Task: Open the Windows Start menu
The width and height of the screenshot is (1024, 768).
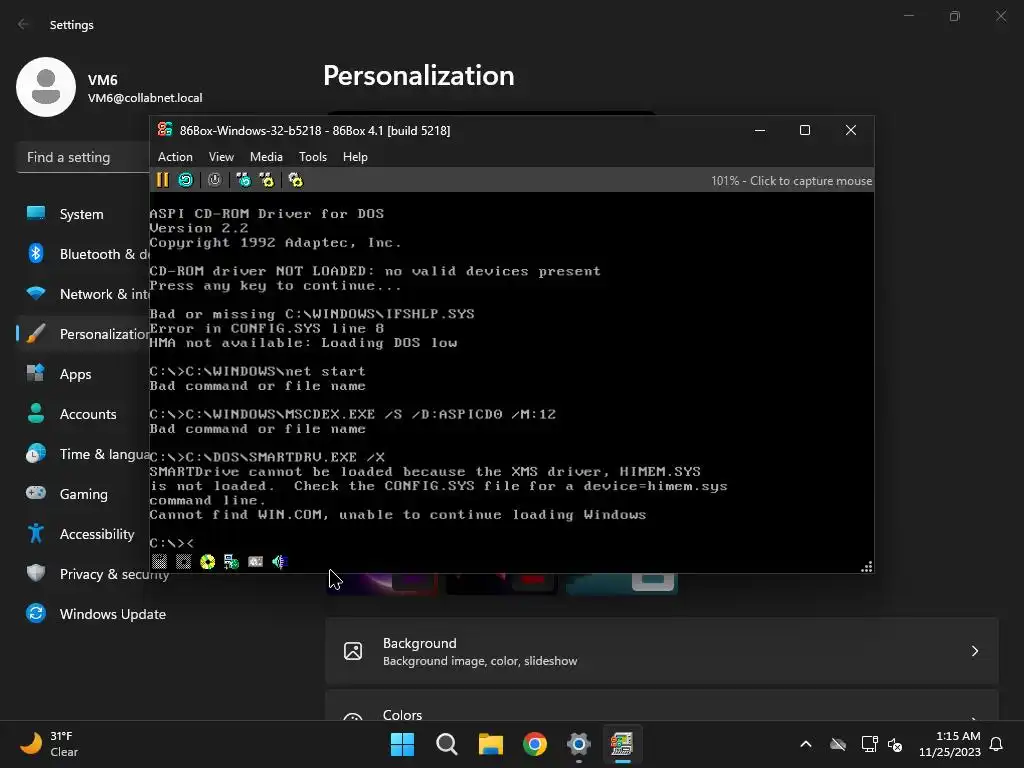Action: point(402,744)
